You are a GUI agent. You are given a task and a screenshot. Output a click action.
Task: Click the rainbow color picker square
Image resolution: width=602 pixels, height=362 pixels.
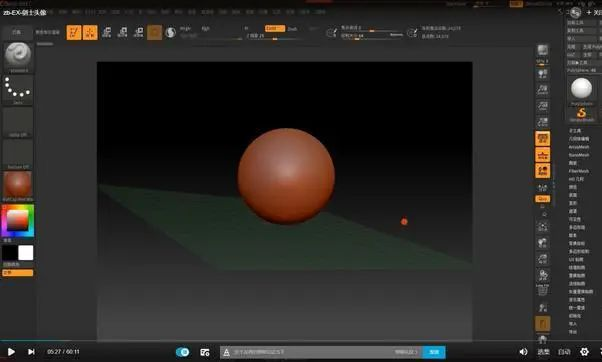click(18, 221)
